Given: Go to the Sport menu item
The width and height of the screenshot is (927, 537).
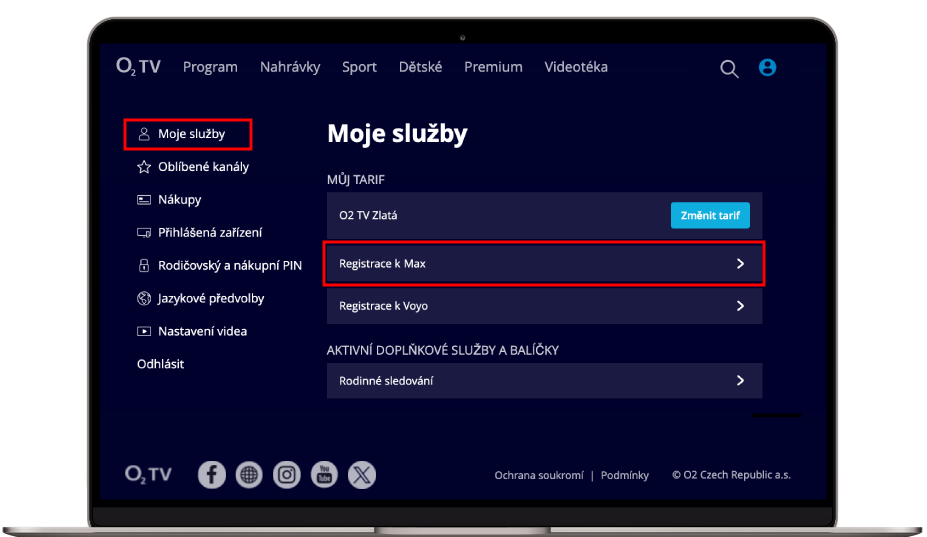Looking at the screenshot, I should point(359,67).
